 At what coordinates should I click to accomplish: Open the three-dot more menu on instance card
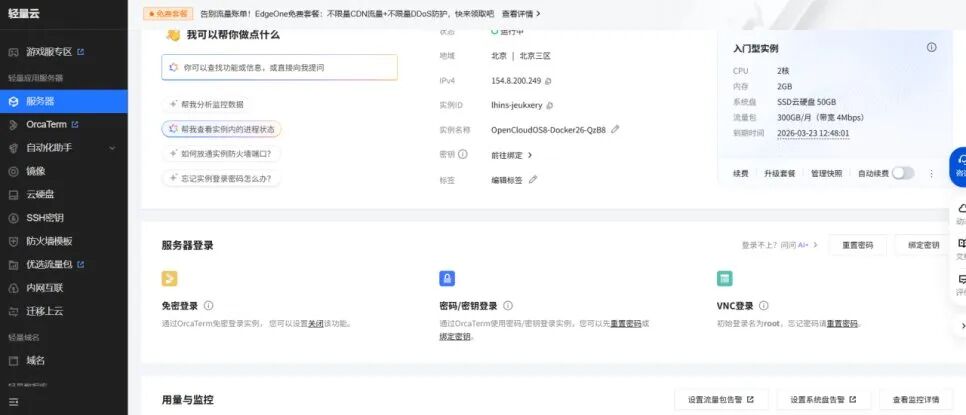(x=932, y=174)
